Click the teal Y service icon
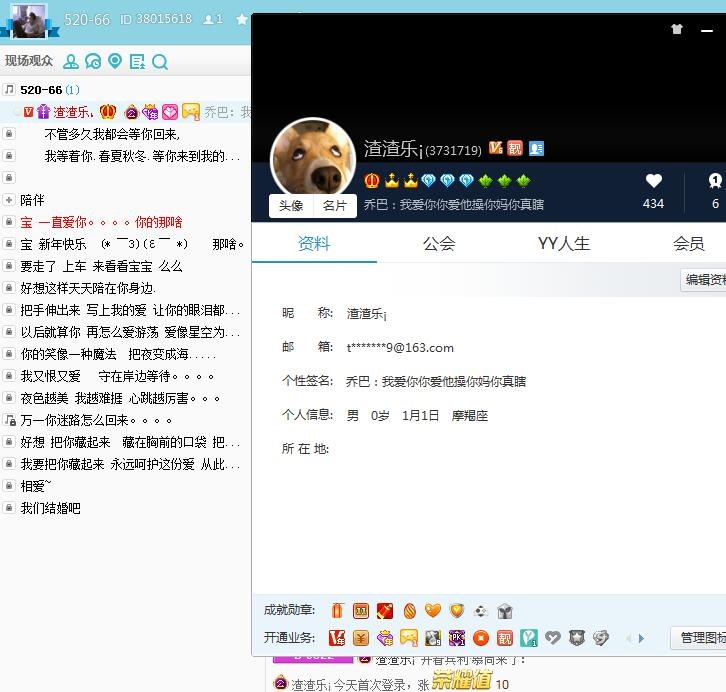Viewport: 726px width, 692px height. [529, 638]
